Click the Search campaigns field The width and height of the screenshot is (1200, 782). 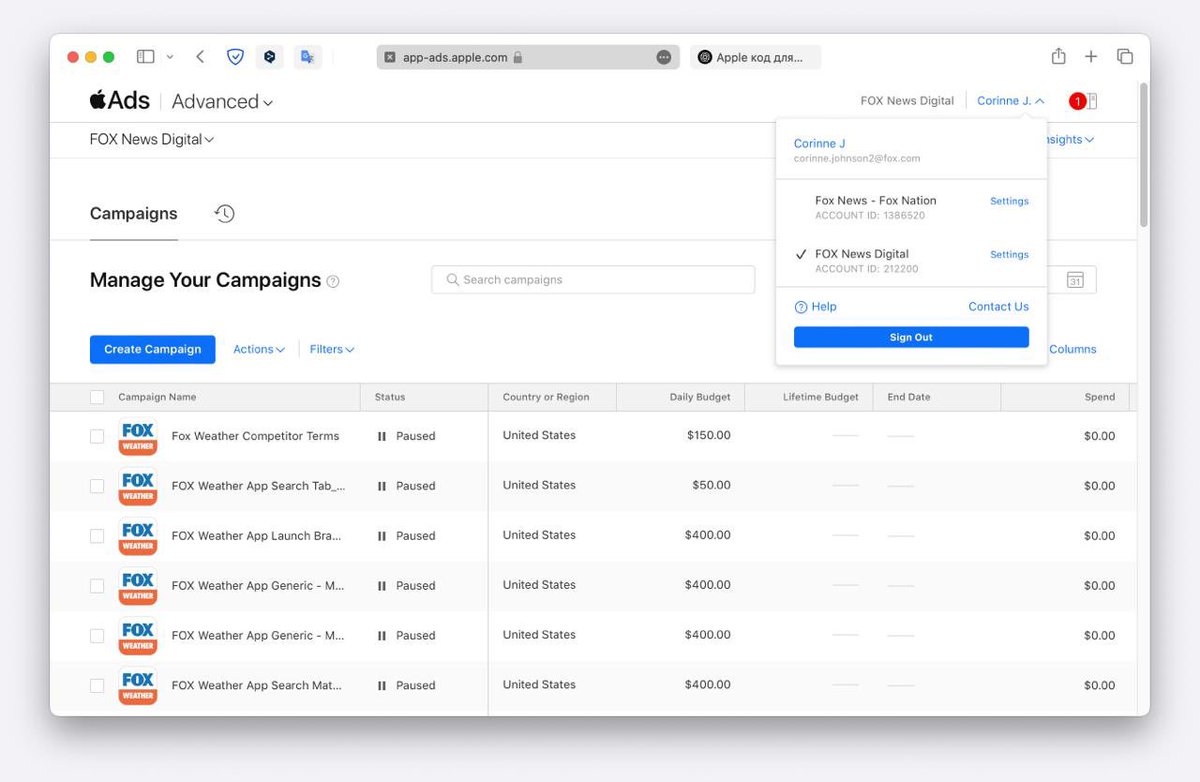pos(593,280)
